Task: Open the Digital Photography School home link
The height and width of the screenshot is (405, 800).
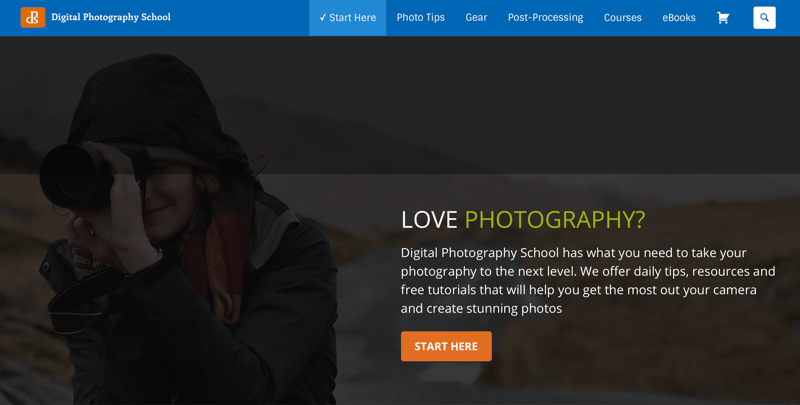Action: pos(111,17)
